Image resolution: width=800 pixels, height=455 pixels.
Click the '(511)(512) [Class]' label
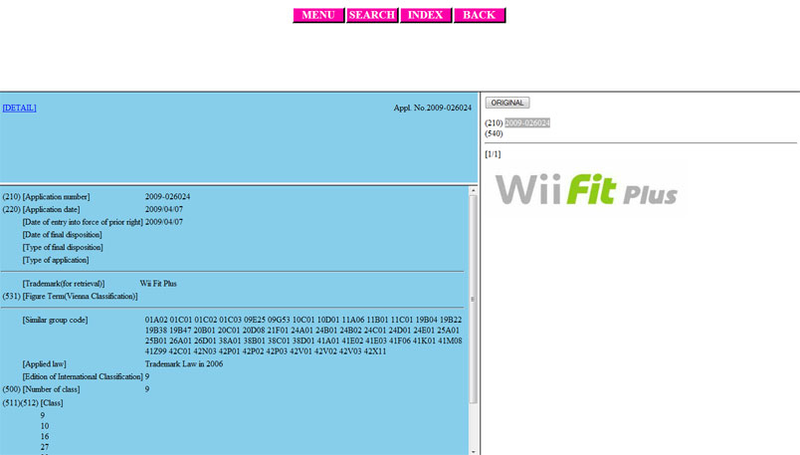tap(33, 403)
